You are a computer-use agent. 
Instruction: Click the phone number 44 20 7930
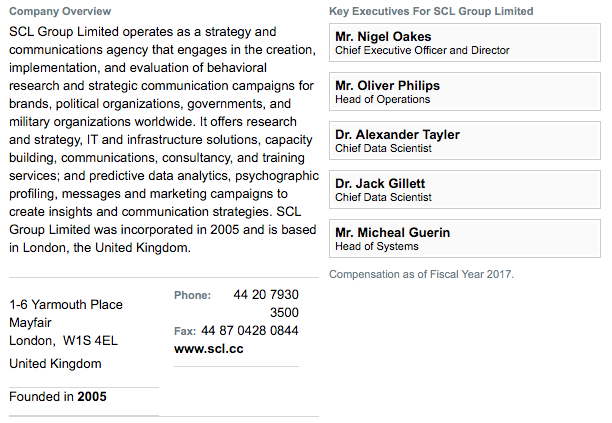(266, 295)
